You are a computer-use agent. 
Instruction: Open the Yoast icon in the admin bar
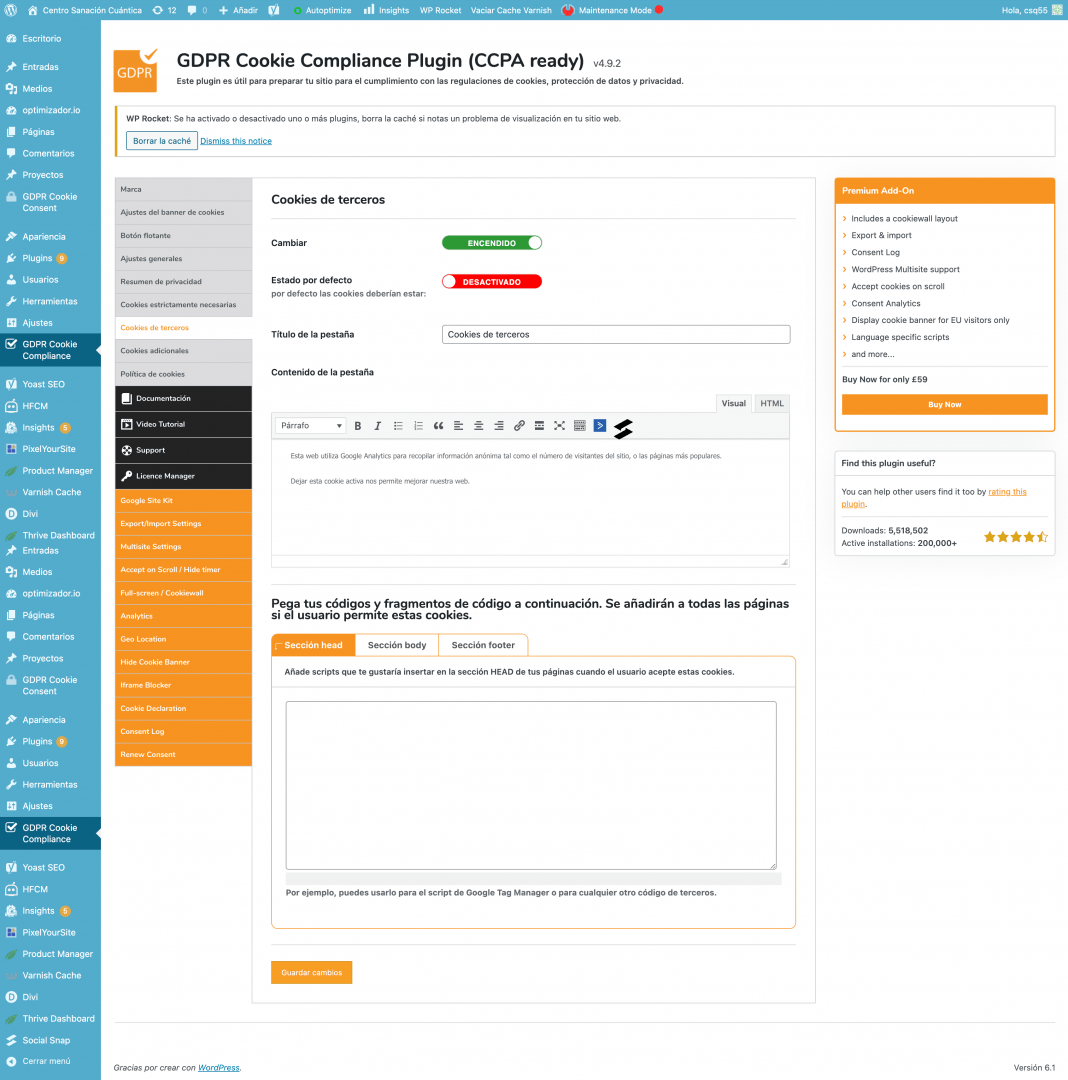[x=273, y=10]
